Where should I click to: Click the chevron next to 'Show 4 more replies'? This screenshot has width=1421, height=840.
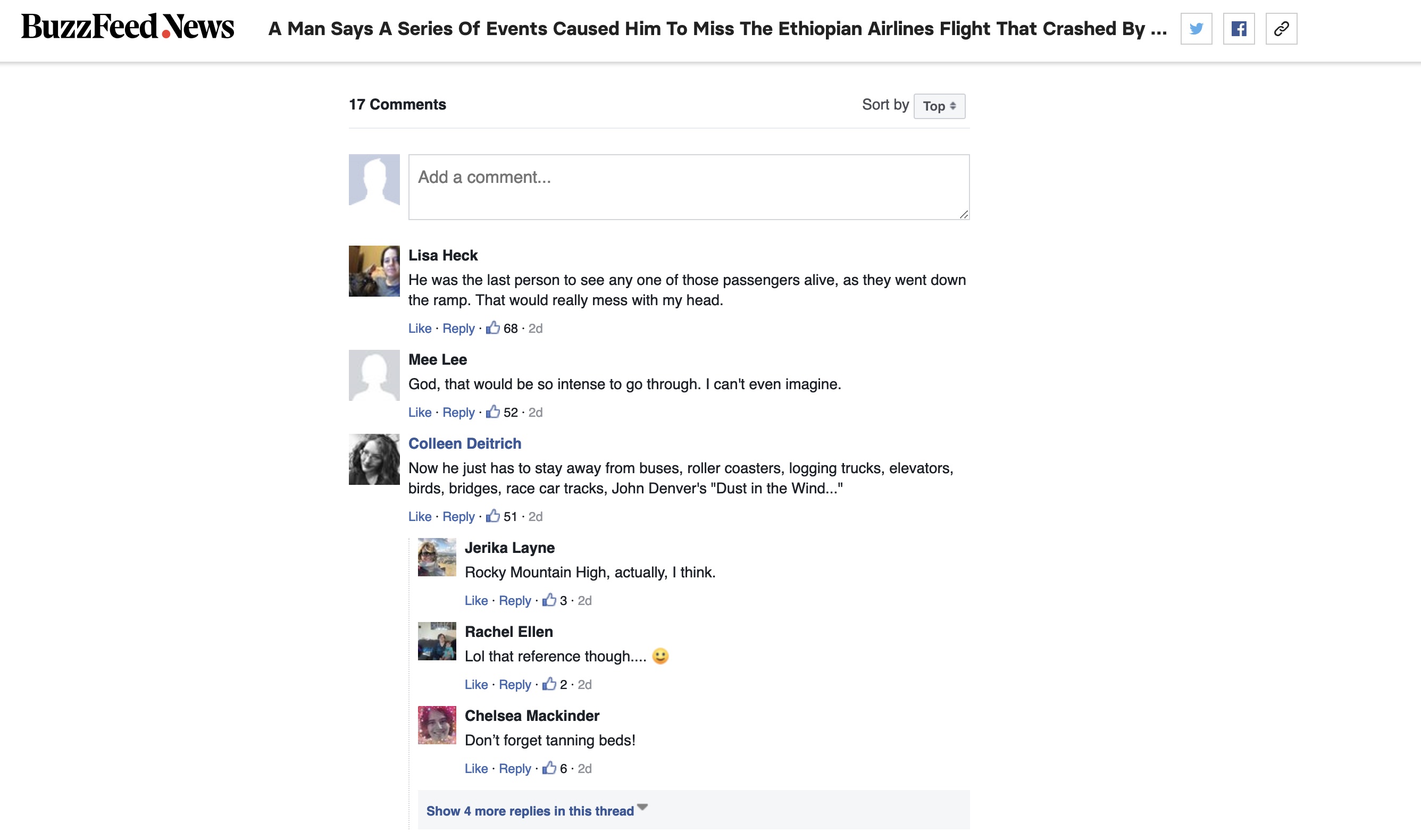coord(644,809)
